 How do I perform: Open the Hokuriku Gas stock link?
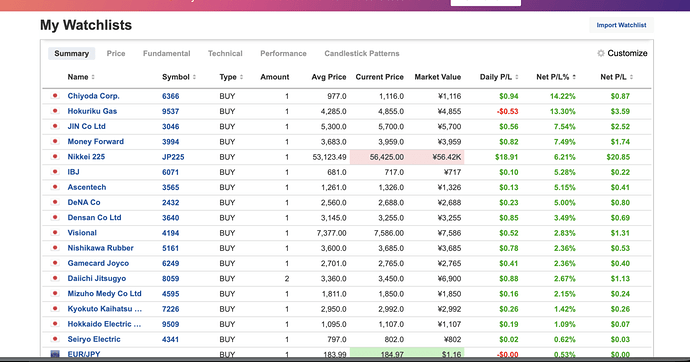(x=92, y=111)
